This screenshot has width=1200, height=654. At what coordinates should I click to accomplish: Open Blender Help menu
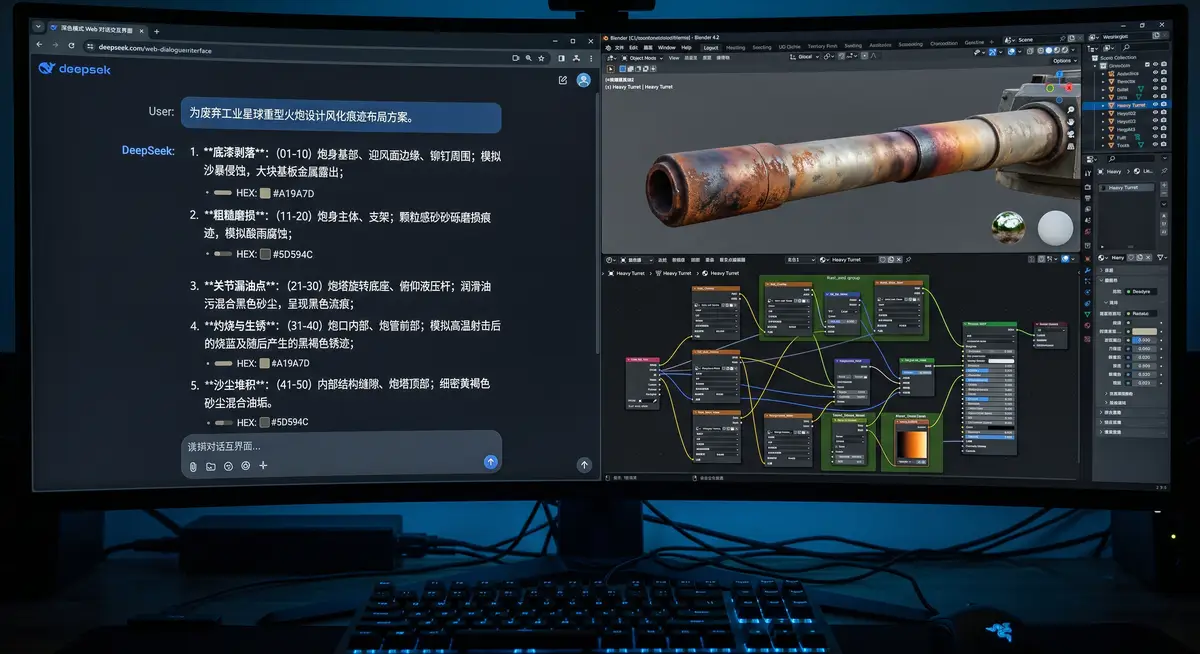(x=686, y=47)
